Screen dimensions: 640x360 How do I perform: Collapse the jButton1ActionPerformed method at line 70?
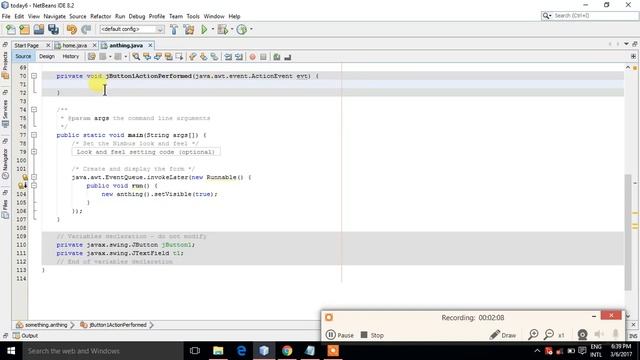coord(34,76)
